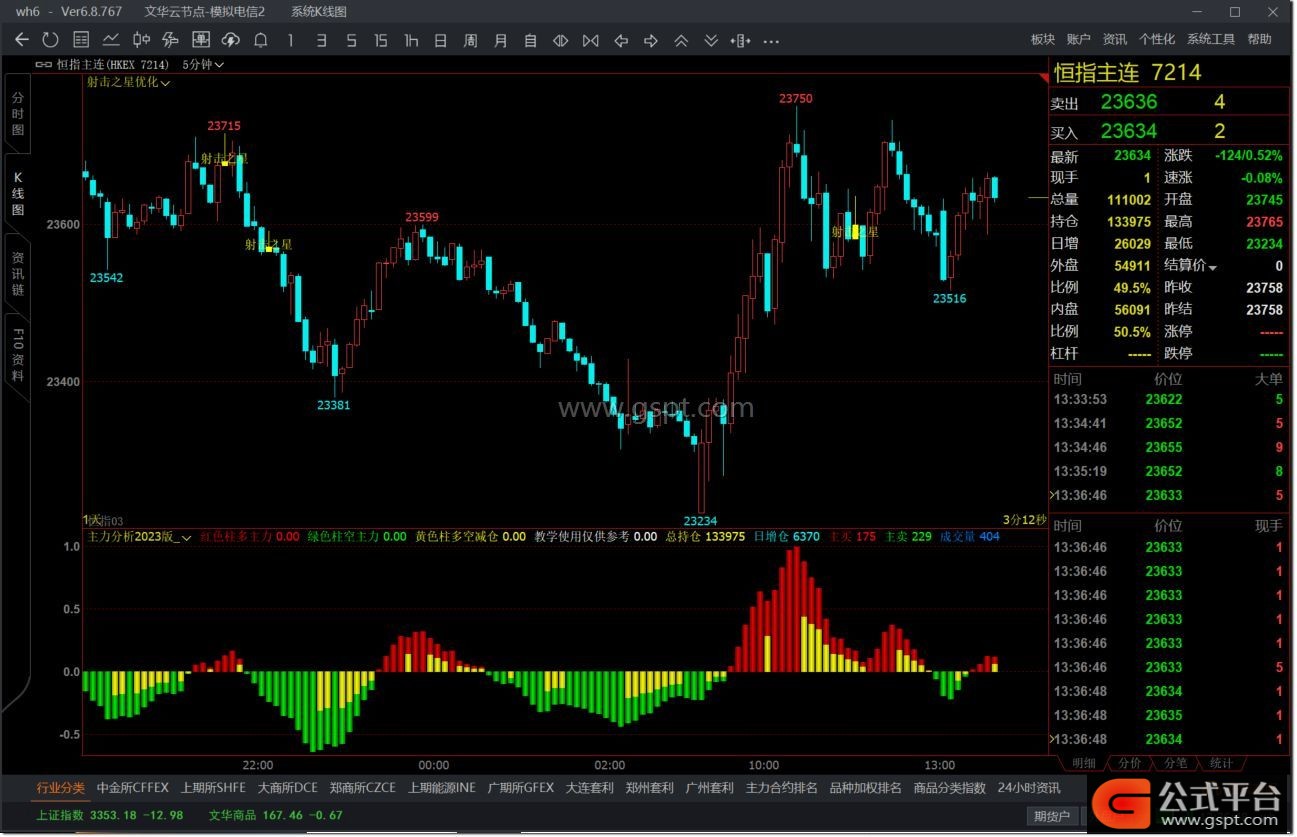
Task: Select the candlestick K-line chart icon
Action: (x=141, y=40)
